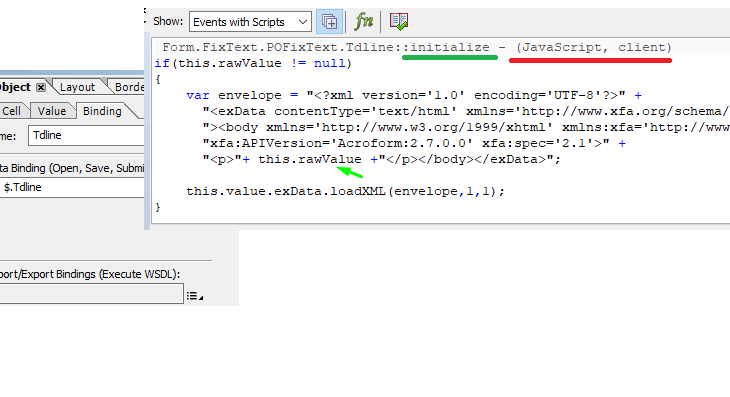This screenshot has height=397, width=730.
Task: Run the check script syntax icon
Action: coord(399,21)
